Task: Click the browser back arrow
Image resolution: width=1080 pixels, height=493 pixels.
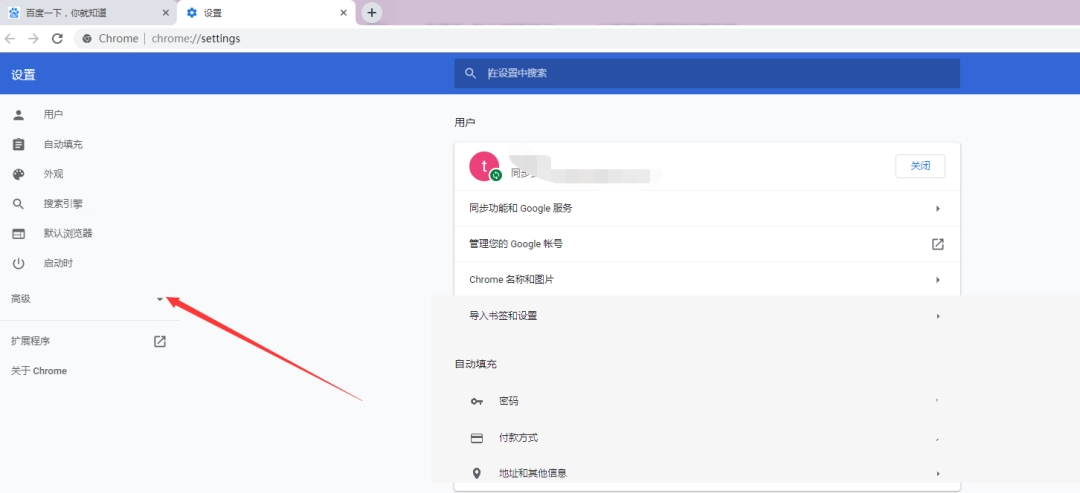Action: coord(10,39)
